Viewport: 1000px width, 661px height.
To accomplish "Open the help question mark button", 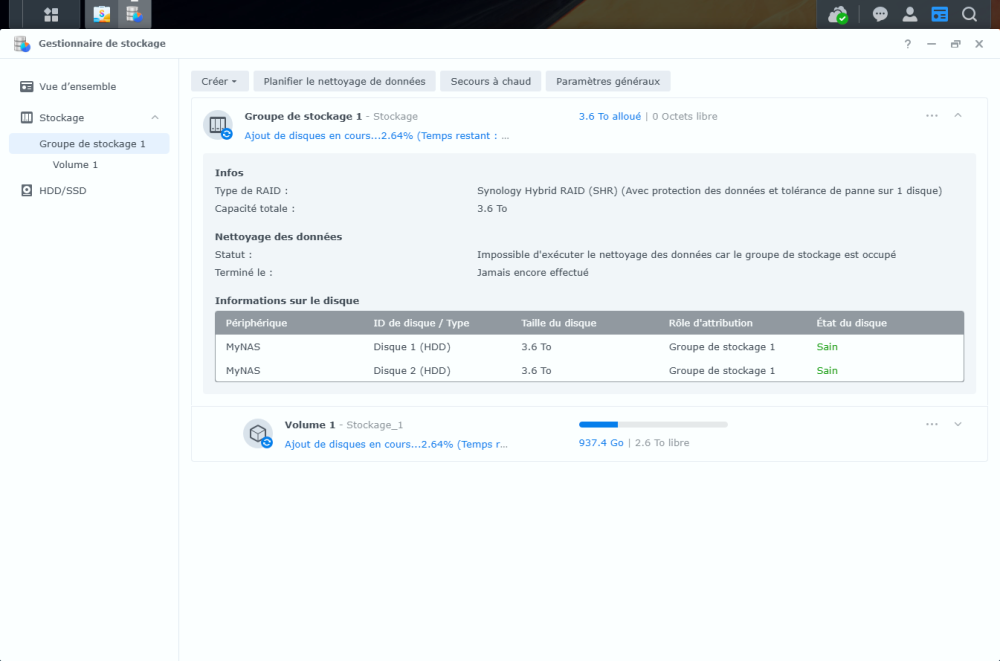I will coord(908,44).
